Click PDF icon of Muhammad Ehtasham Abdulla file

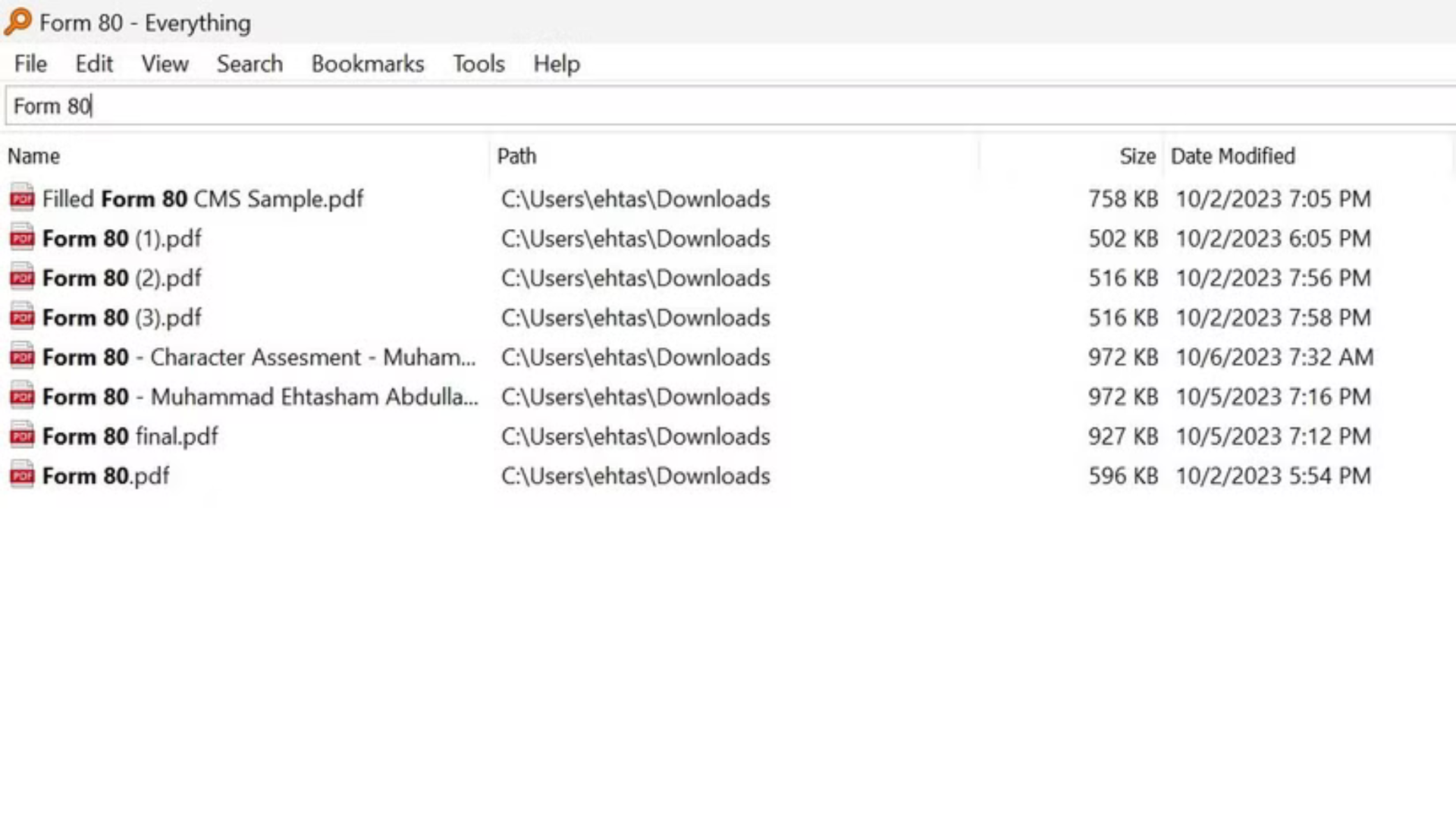pyautogui.click(x=22, y=396)
